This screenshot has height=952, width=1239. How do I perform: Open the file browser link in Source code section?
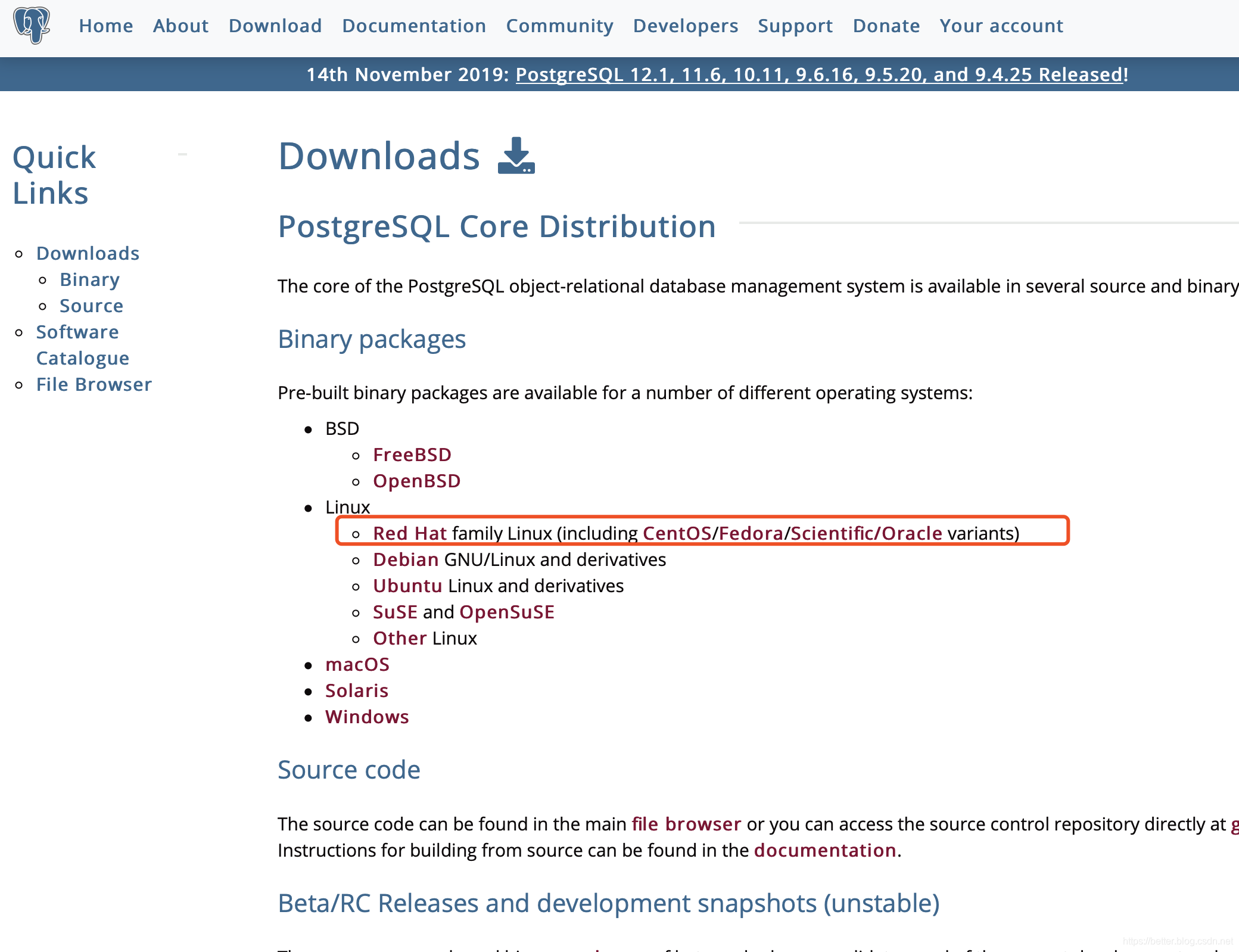[x=686, y=824]
